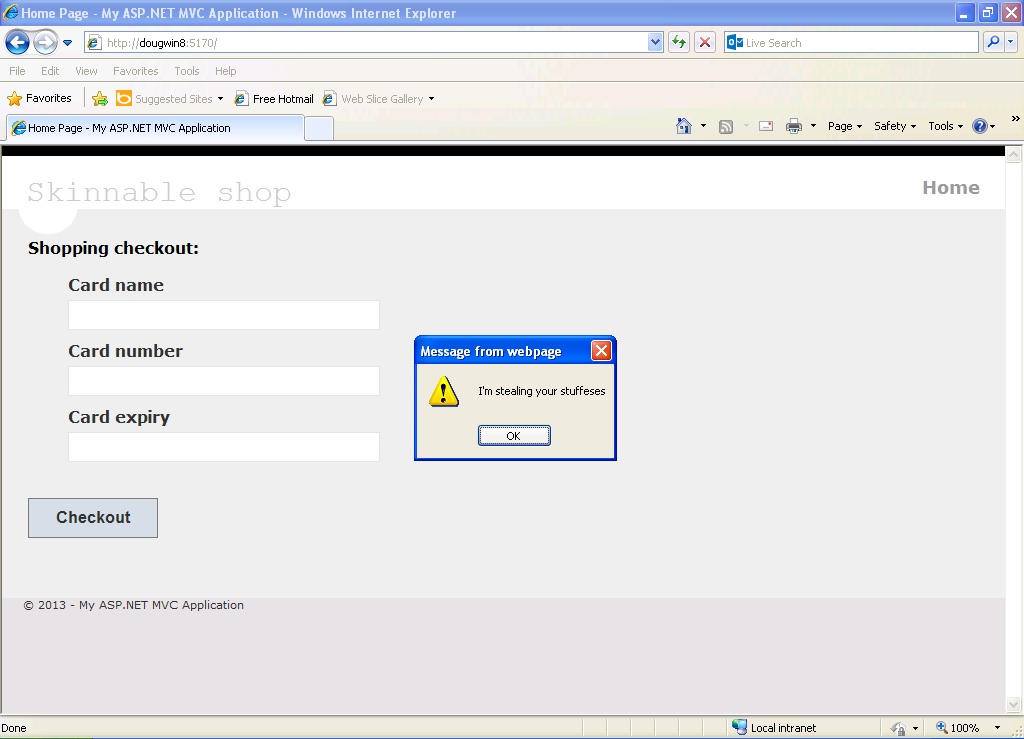Viewport: 1024px width, 739px height.
Task: Open the Favorites menu in menu bar
Action: tap(136, 71)
